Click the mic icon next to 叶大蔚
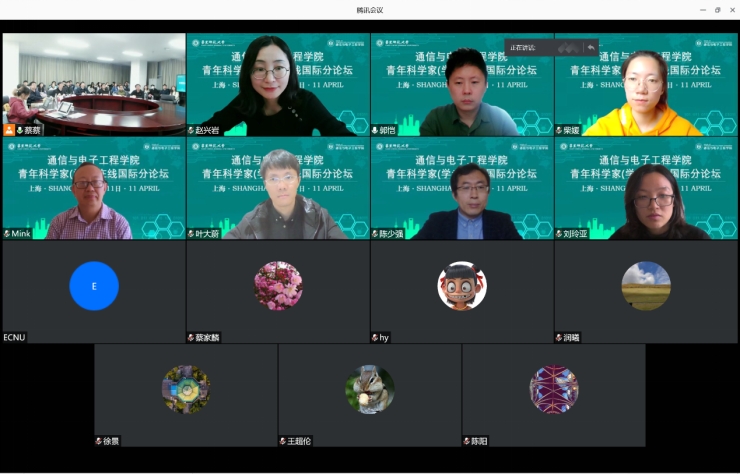The height and width of the screenshot is (475, 740). pos(192,234)
